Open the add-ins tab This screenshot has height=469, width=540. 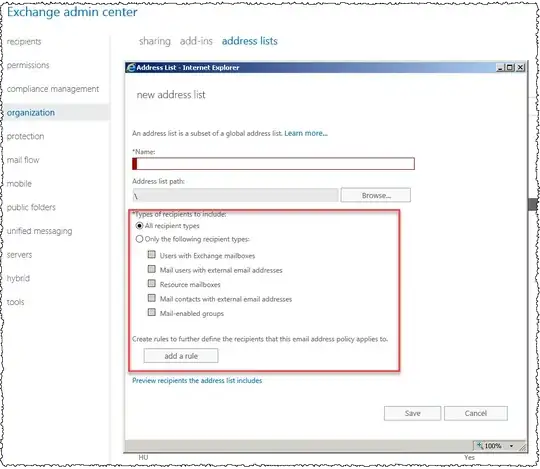[196, 41]
